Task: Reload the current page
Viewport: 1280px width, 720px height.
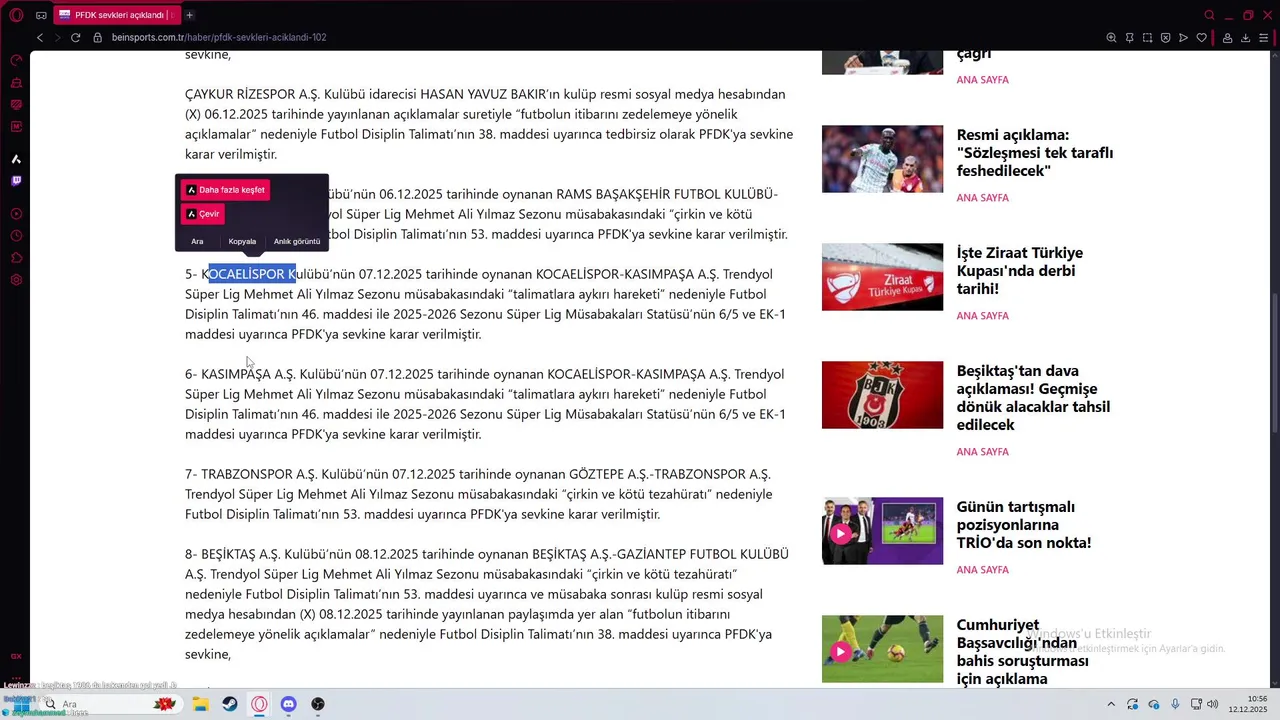Action: [x=75, y=37]
